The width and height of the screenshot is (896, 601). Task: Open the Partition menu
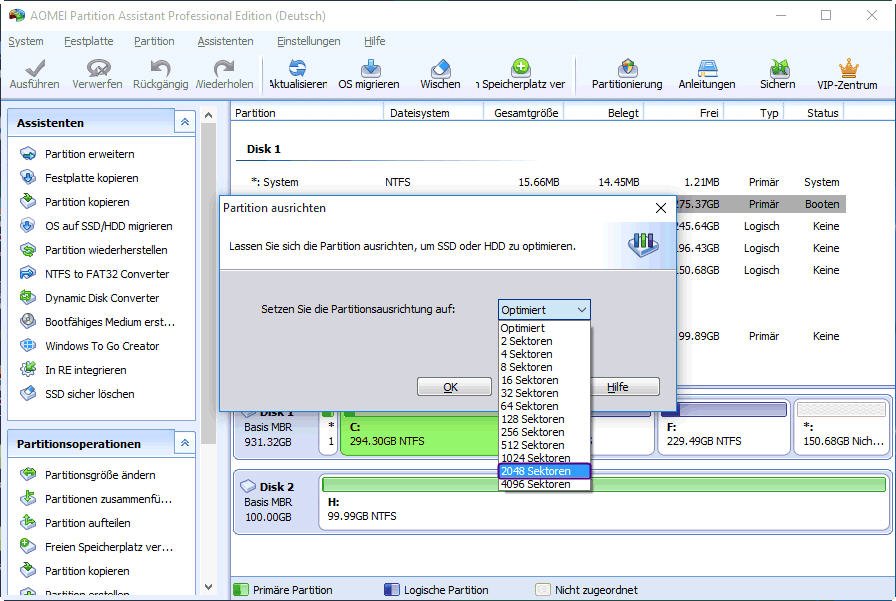pos(154,41)
